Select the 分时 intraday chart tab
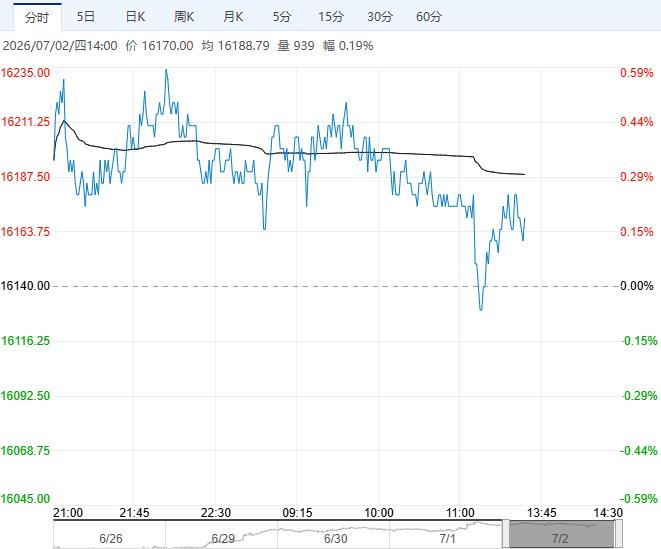Viewport: 661px width, 549px height. click(x=37, y=17)
